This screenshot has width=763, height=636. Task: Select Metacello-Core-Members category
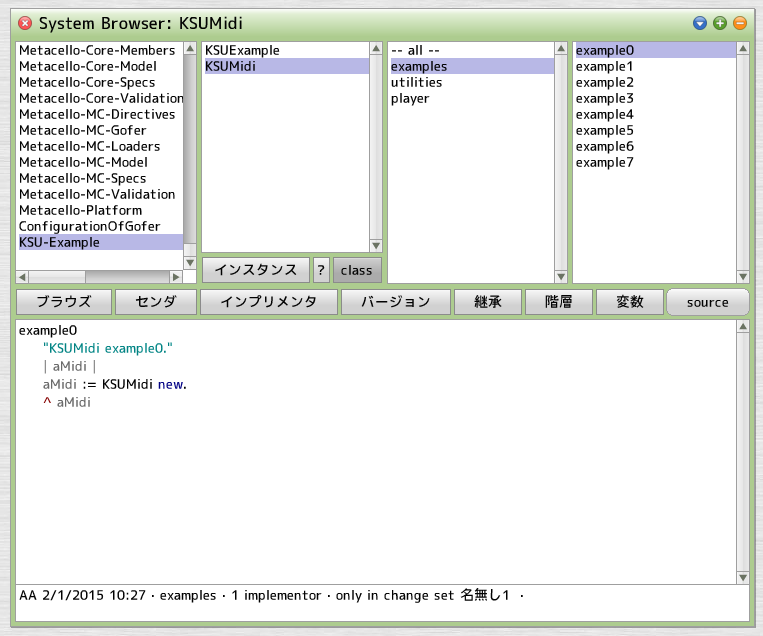100,50
